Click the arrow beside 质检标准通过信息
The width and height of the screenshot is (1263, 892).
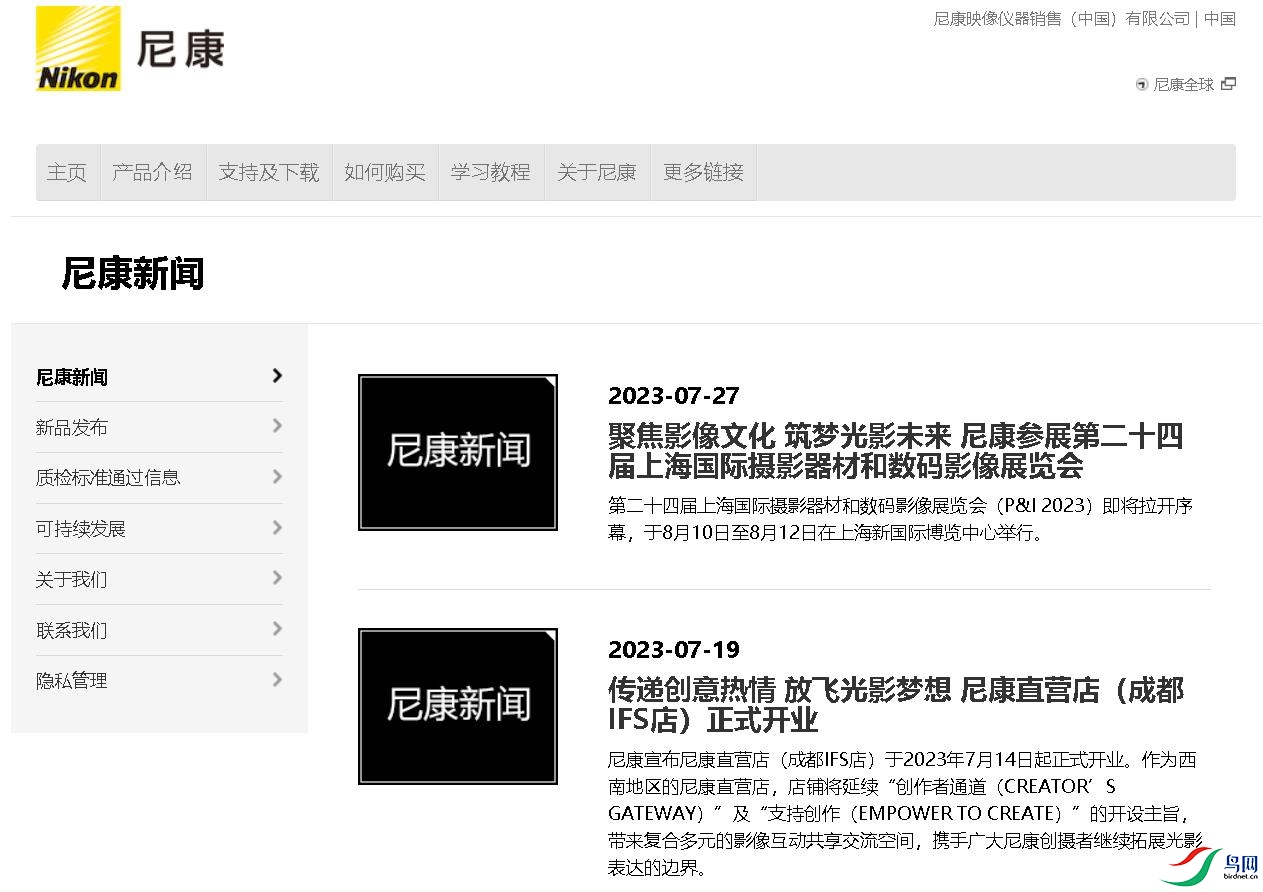coord(277,477)
